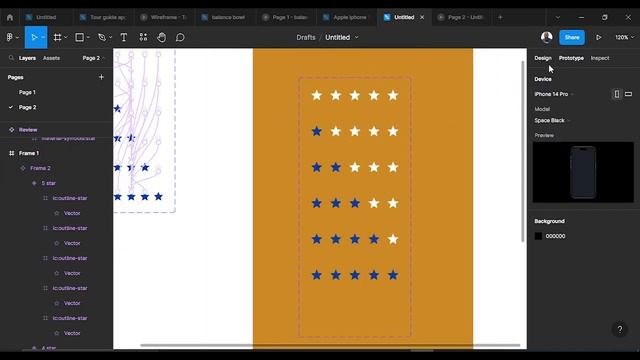Screen dimensions: 640x360
Task: Select Page 2 in pages list
Action: [27, 107]
